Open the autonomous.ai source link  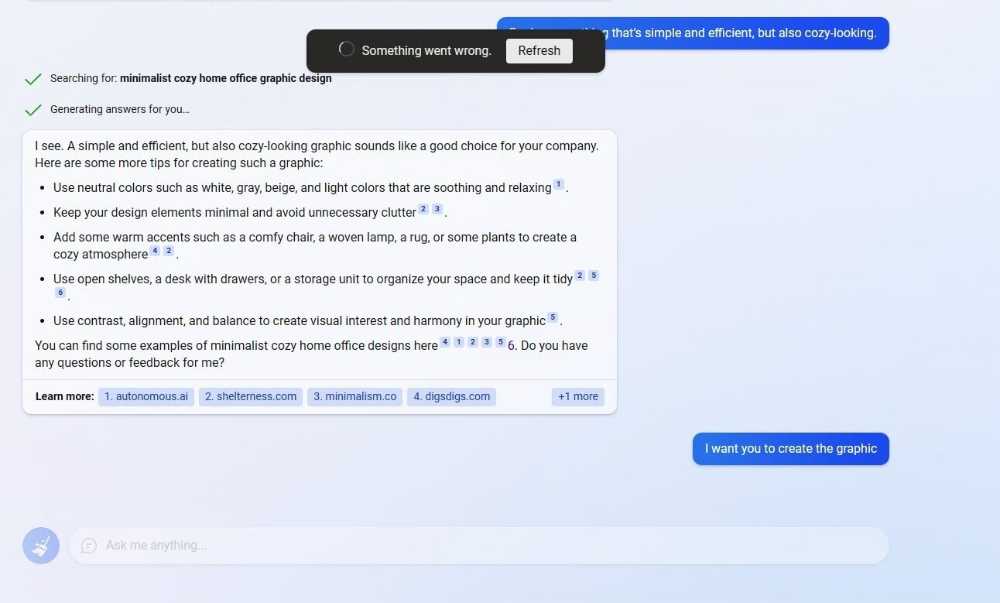[146, 397]
